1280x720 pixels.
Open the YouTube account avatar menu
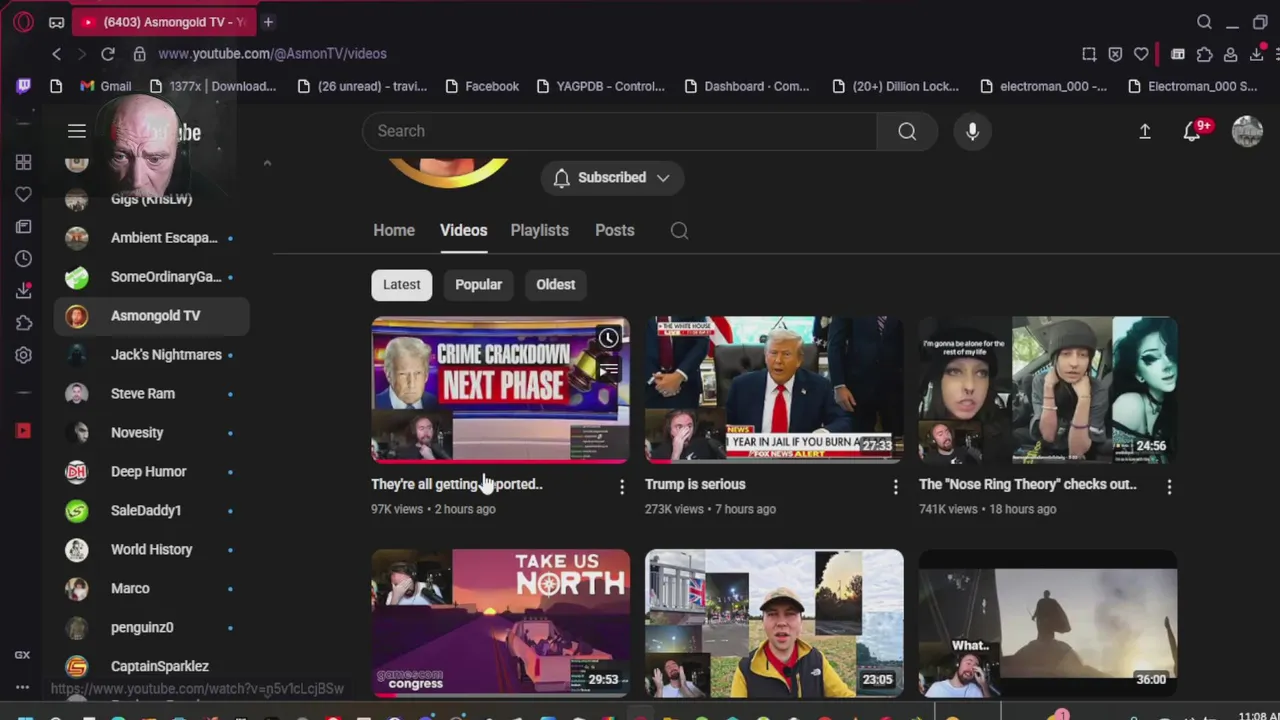1247,131
